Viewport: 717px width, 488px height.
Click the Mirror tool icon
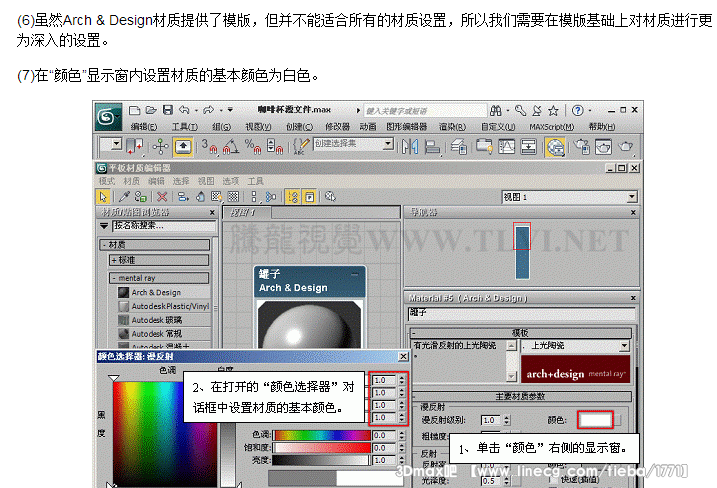410,147
